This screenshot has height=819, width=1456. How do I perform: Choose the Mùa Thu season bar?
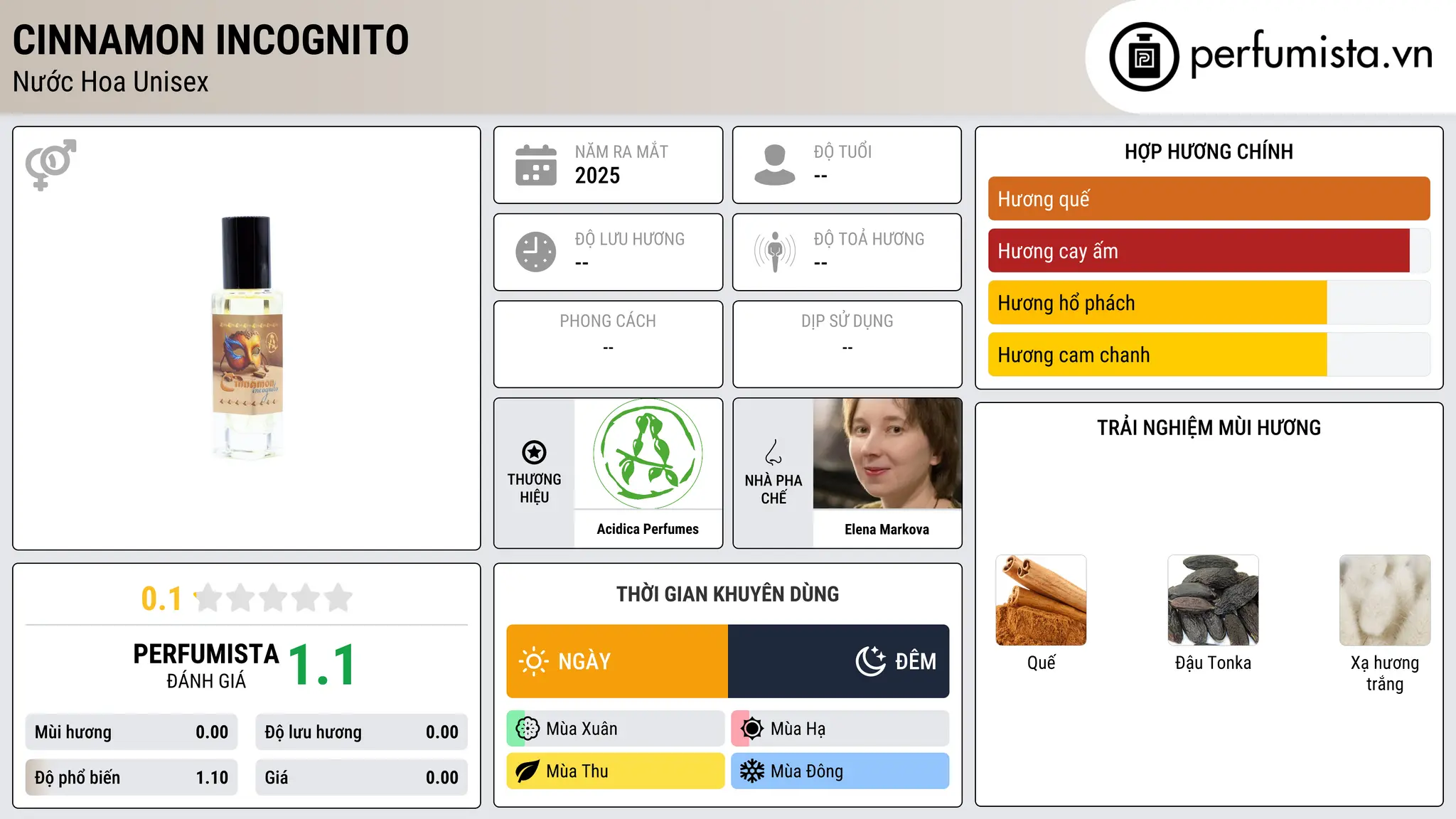[616, 771]
